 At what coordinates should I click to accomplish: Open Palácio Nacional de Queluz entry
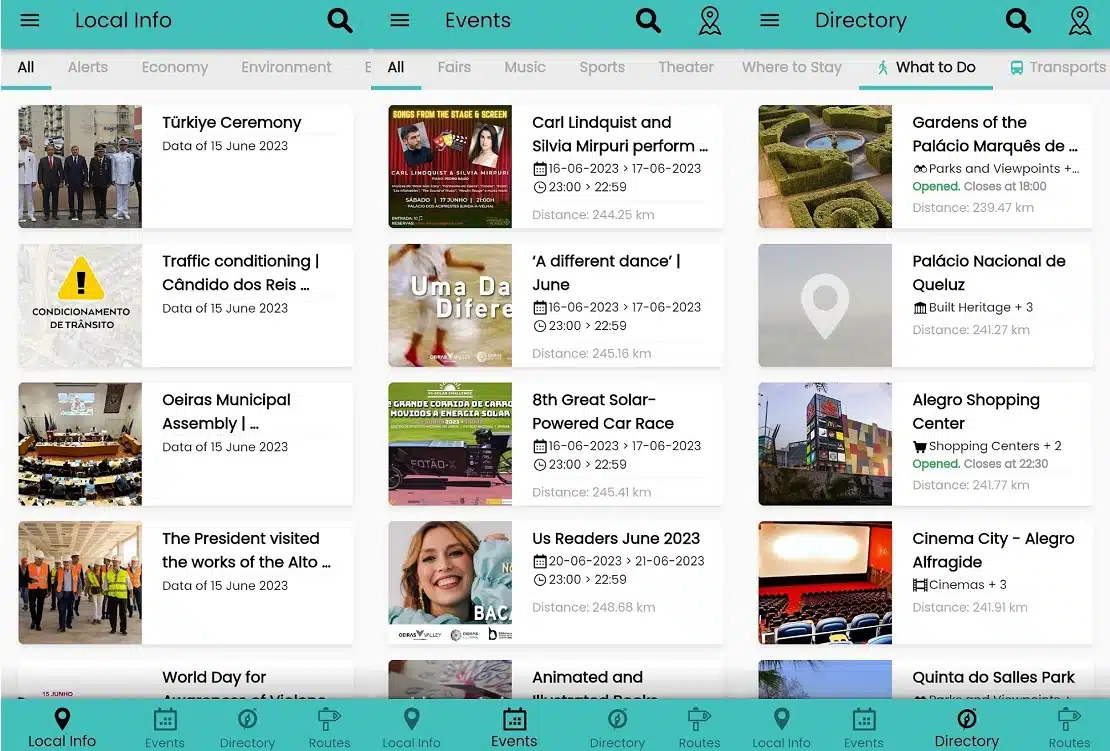pyautogui.click(x=926, y=305)
